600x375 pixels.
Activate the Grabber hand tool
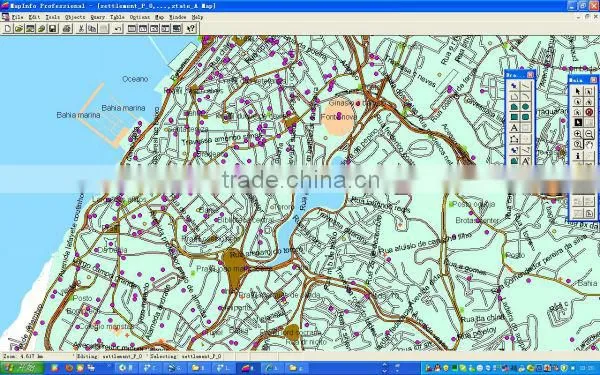[x=589, y=144]
